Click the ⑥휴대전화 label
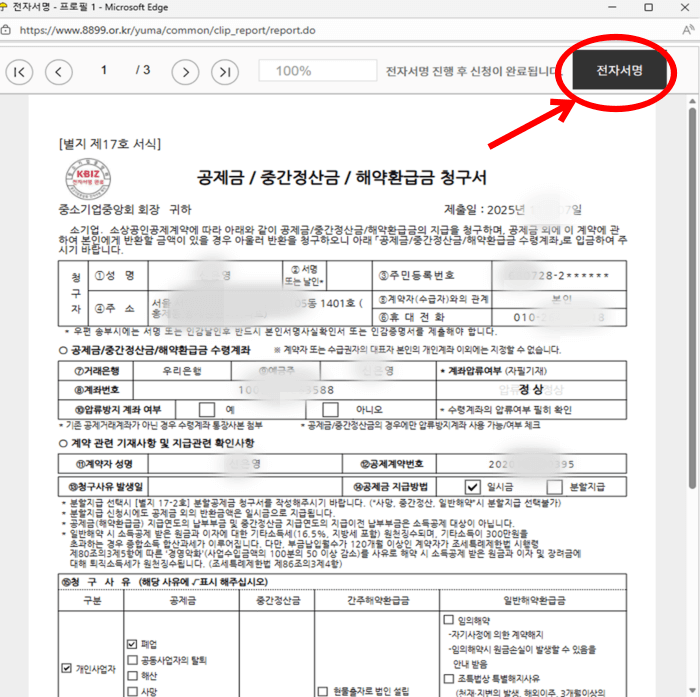This screenshot has width=700, height=697. pyautogui.click(x=412, y=317)
